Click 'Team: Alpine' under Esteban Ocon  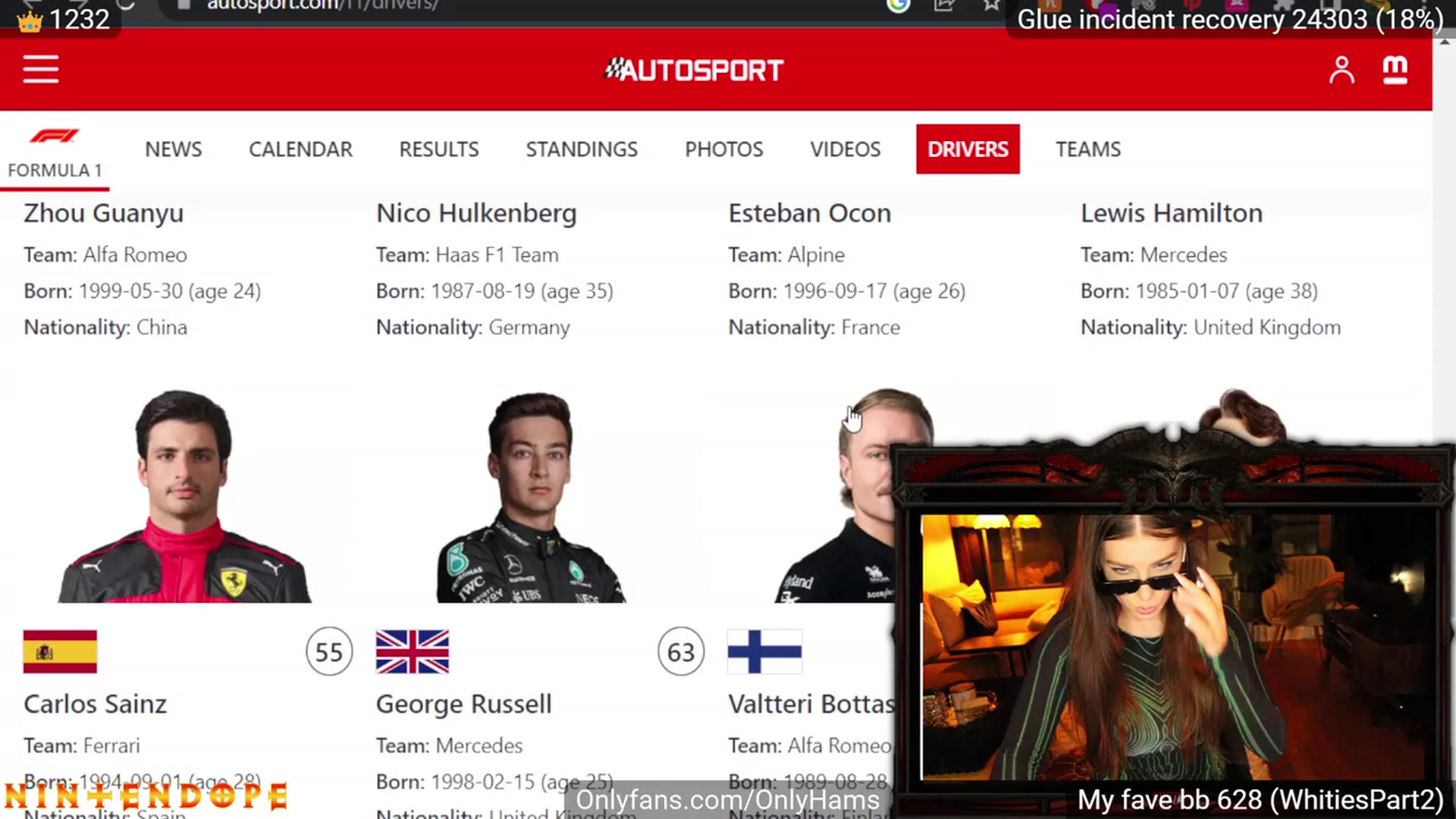click(x=786, y=255)
